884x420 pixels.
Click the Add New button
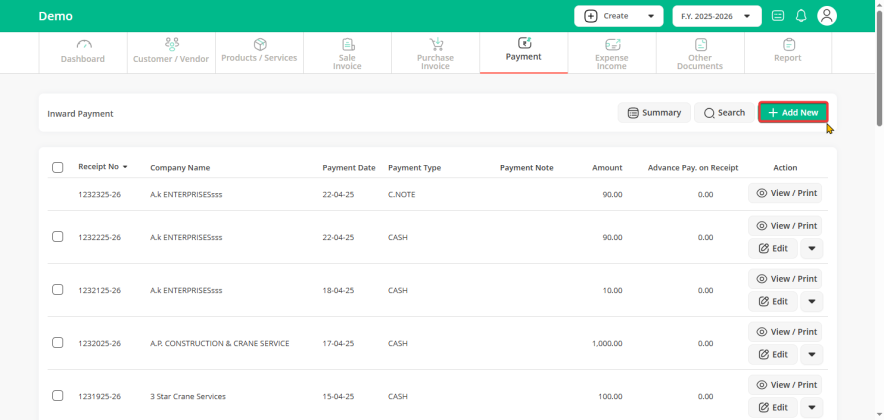pos(793,113)
